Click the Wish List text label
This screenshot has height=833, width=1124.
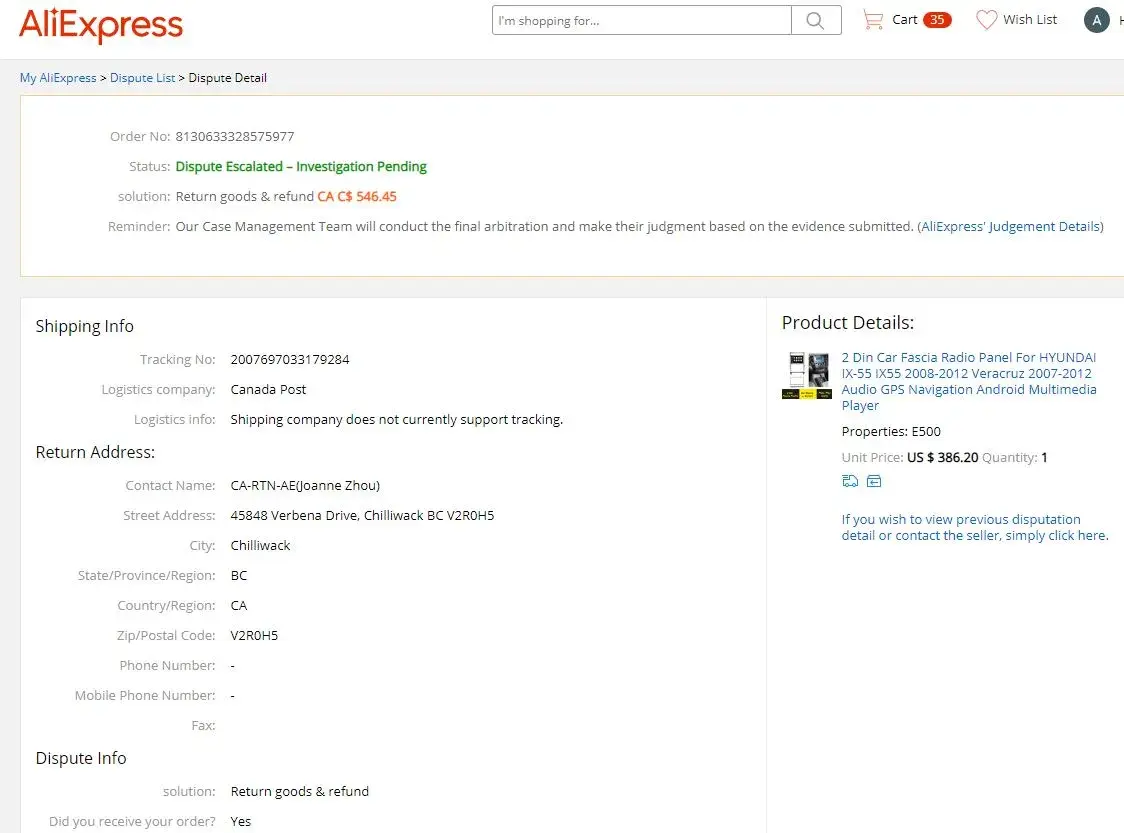pyautogui.click(x=1030, y=20)
